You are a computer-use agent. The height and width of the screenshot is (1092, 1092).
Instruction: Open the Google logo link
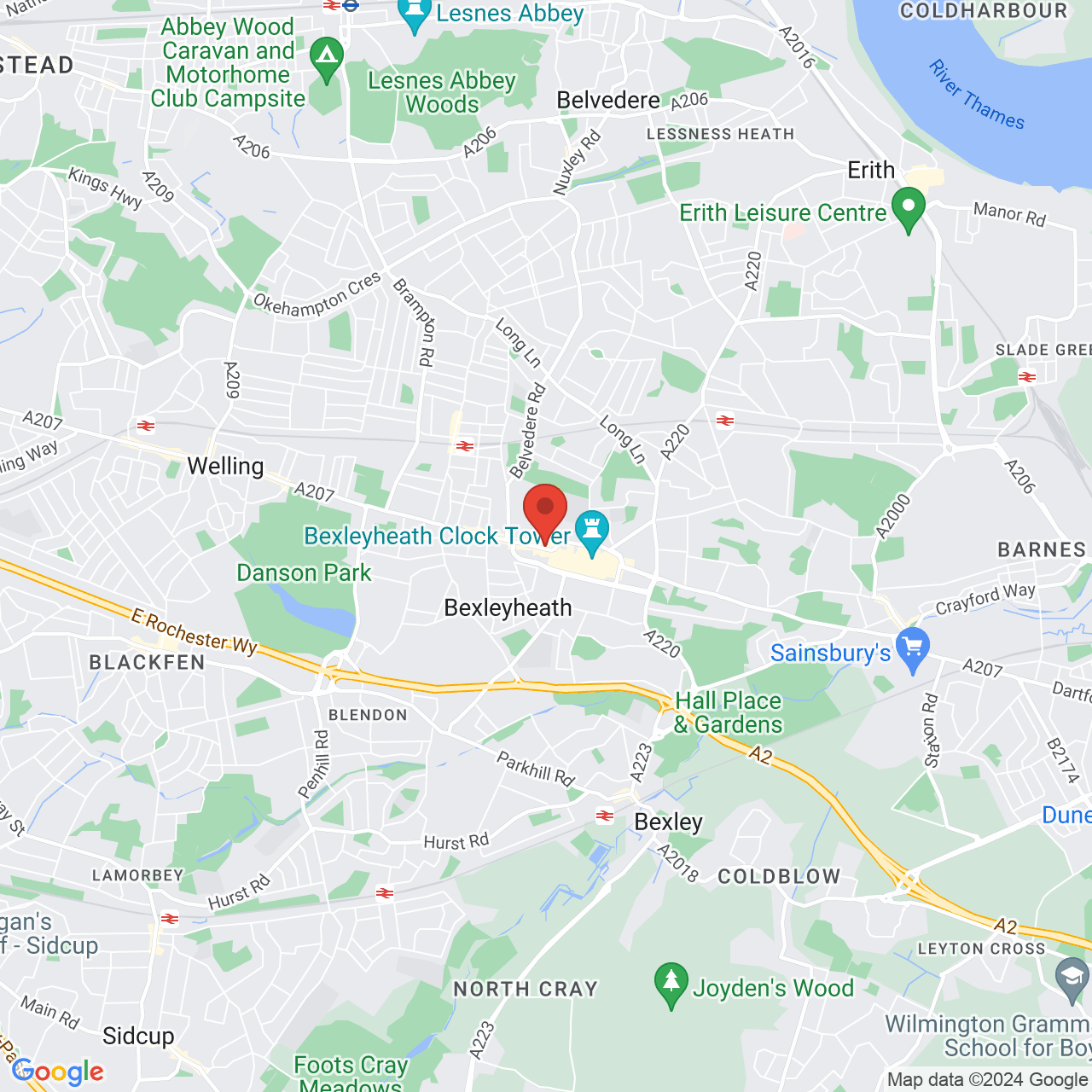(58, 1072)
